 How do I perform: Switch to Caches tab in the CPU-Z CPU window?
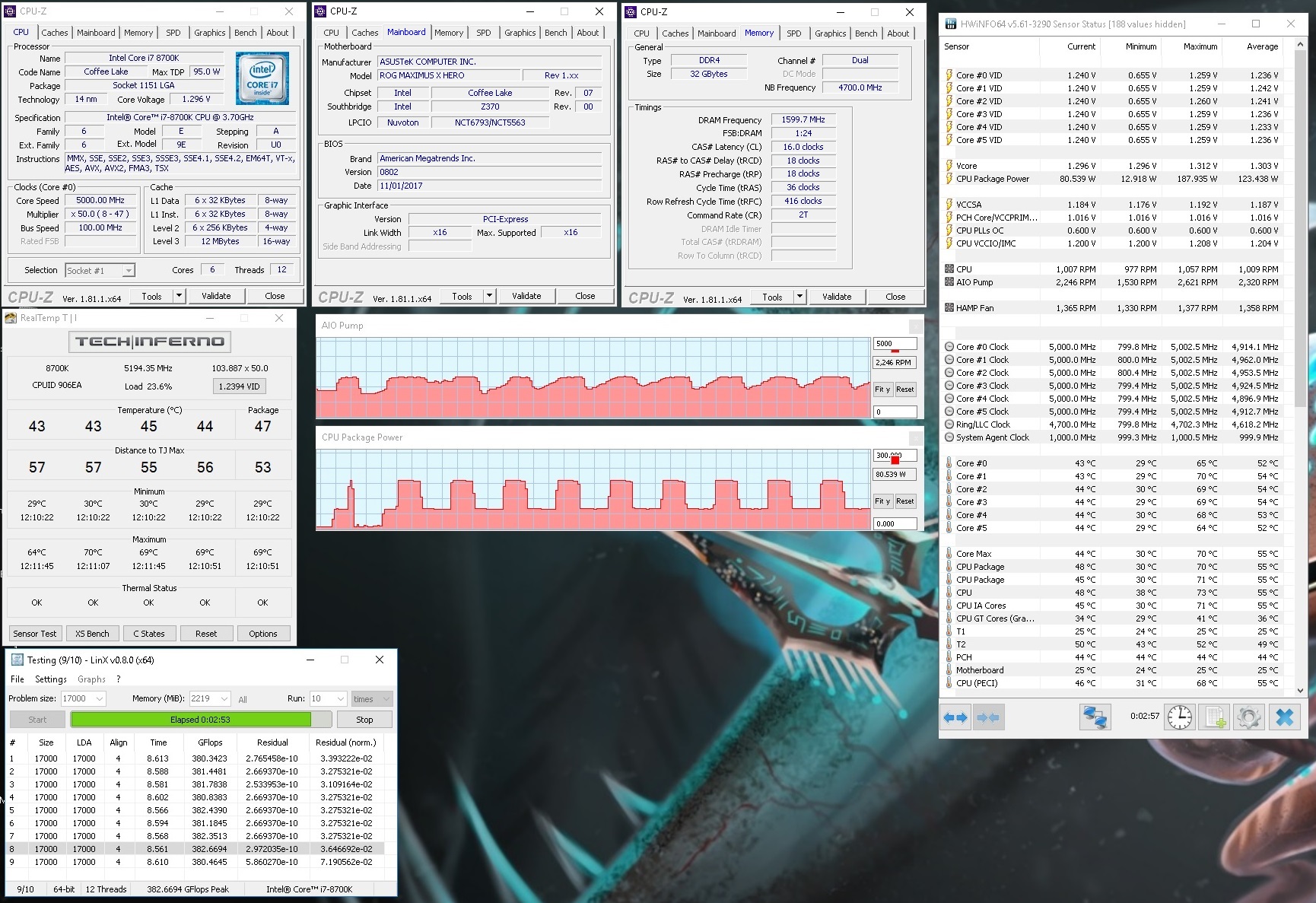55,33
